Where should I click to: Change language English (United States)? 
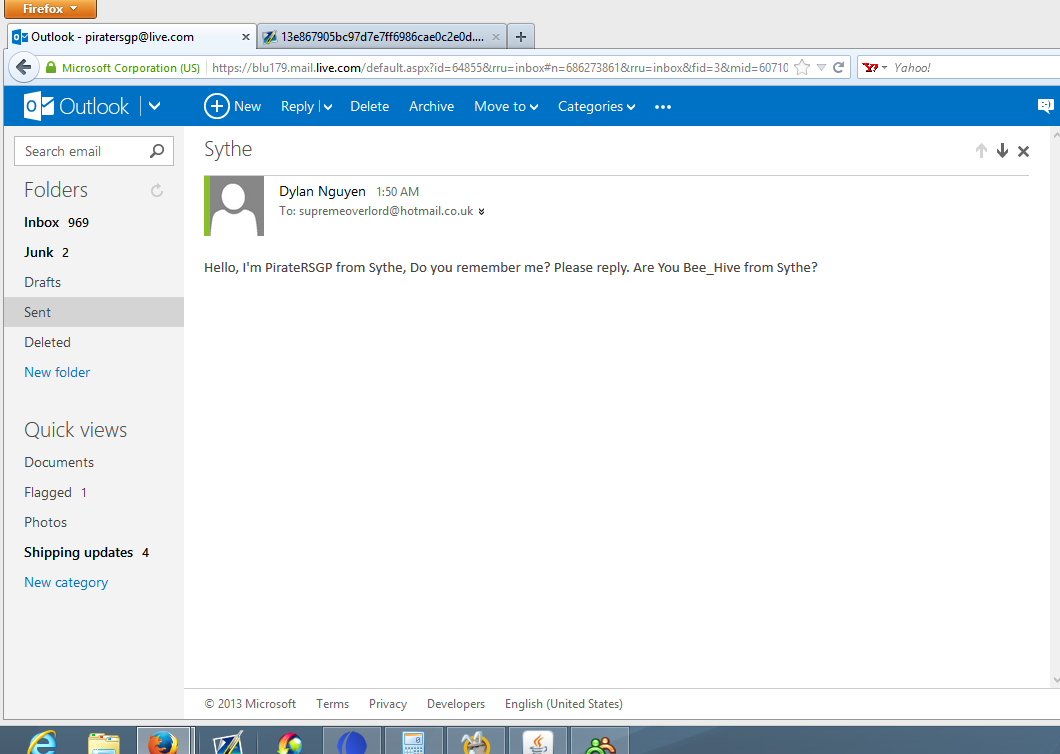564,704
